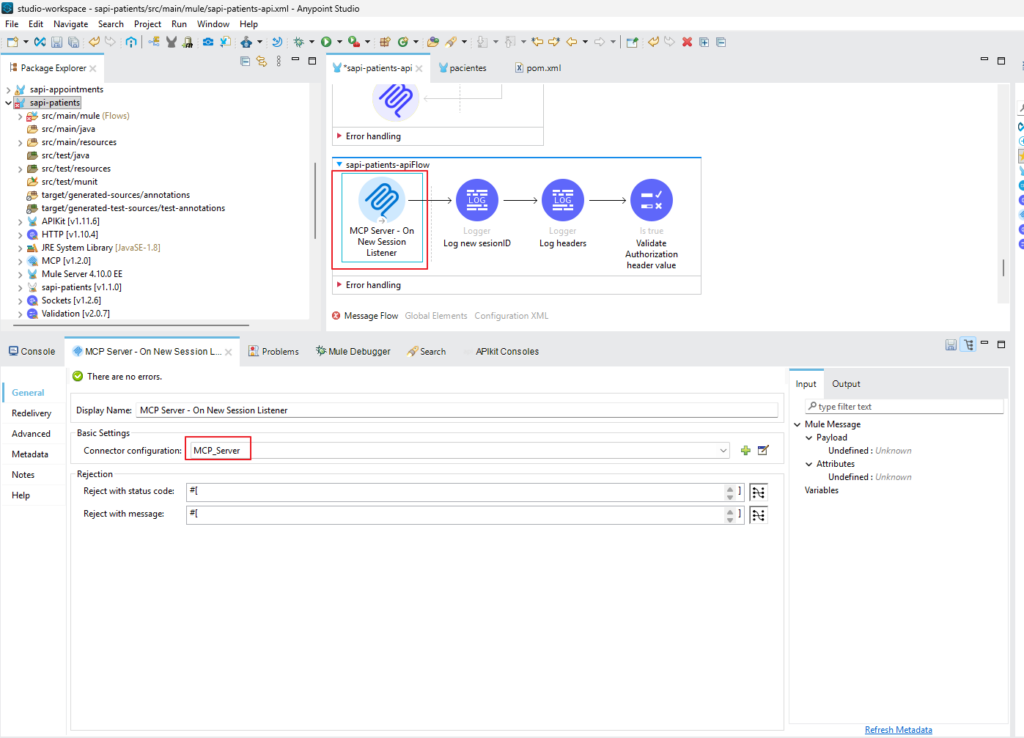The image size is (1024, 738).
Task: Expand the src/main/mule folder
Action: point(20,116)
